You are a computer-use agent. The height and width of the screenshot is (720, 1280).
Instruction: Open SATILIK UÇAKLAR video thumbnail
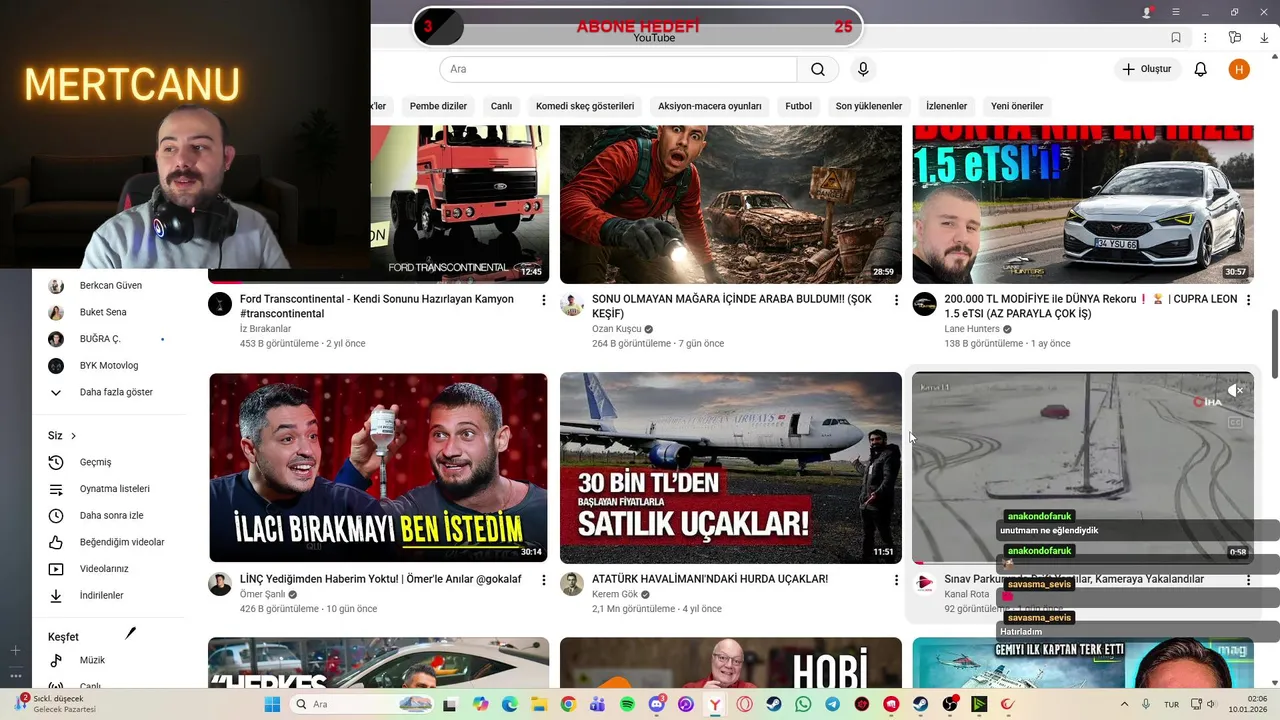[731, 468]
